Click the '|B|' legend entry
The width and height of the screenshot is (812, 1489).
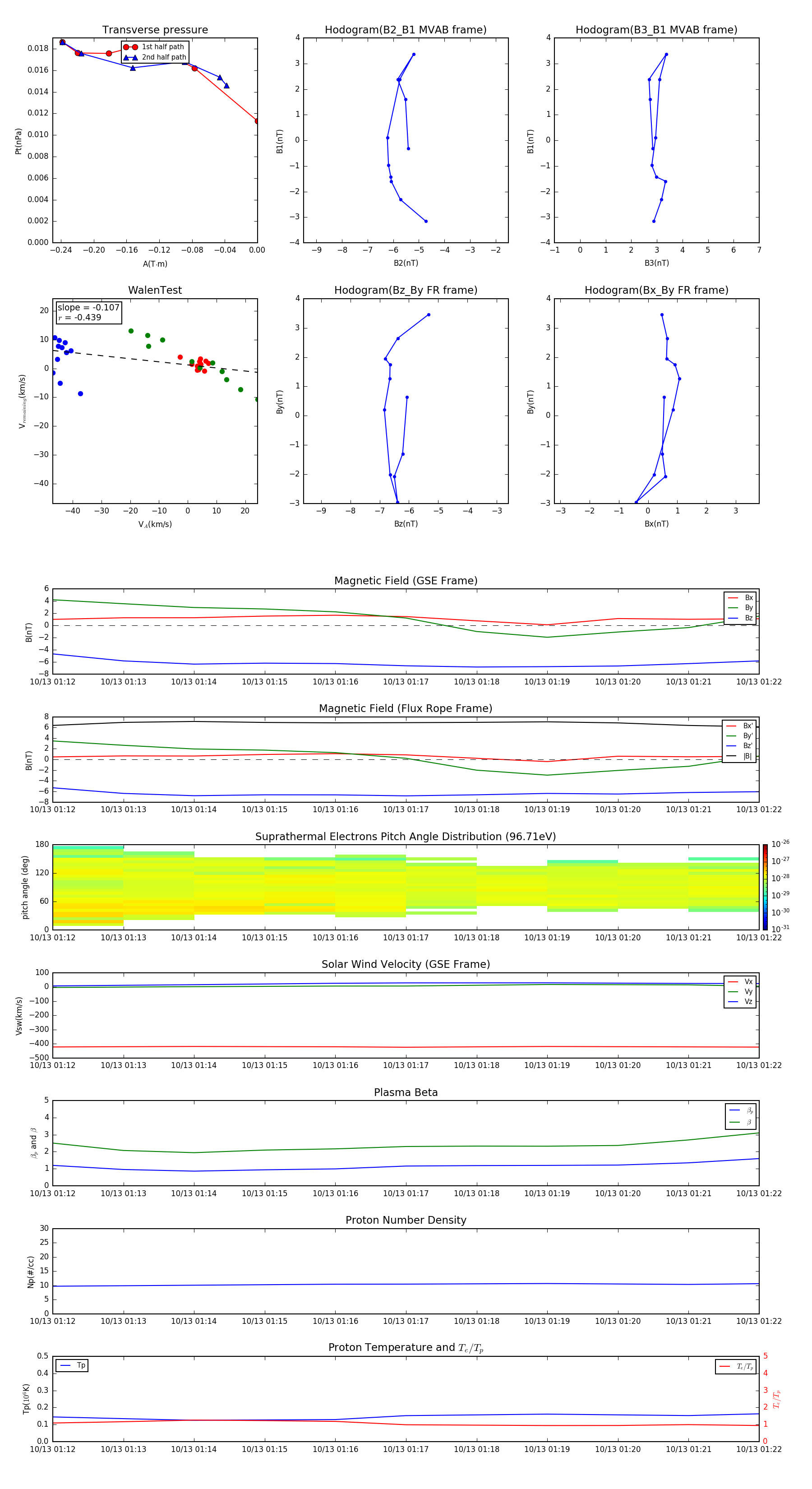pyautogui.click(x=740, y=756)
